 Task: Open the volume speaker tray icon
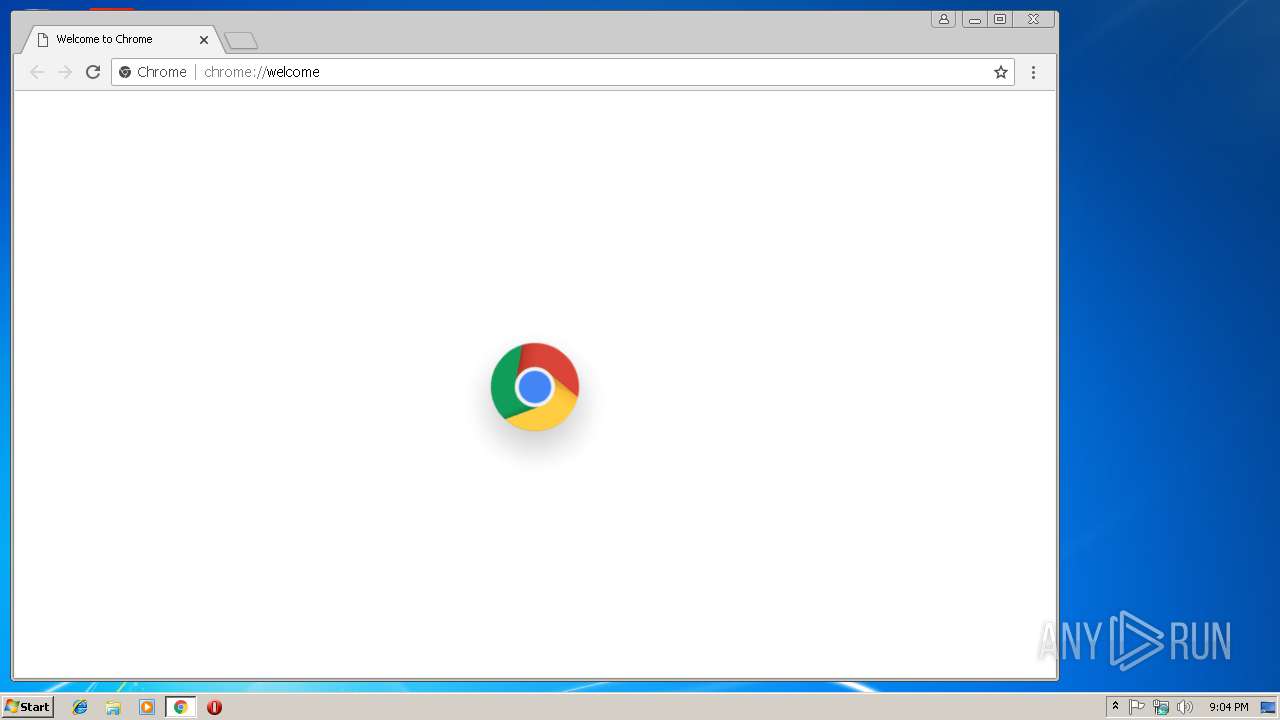1185,707
